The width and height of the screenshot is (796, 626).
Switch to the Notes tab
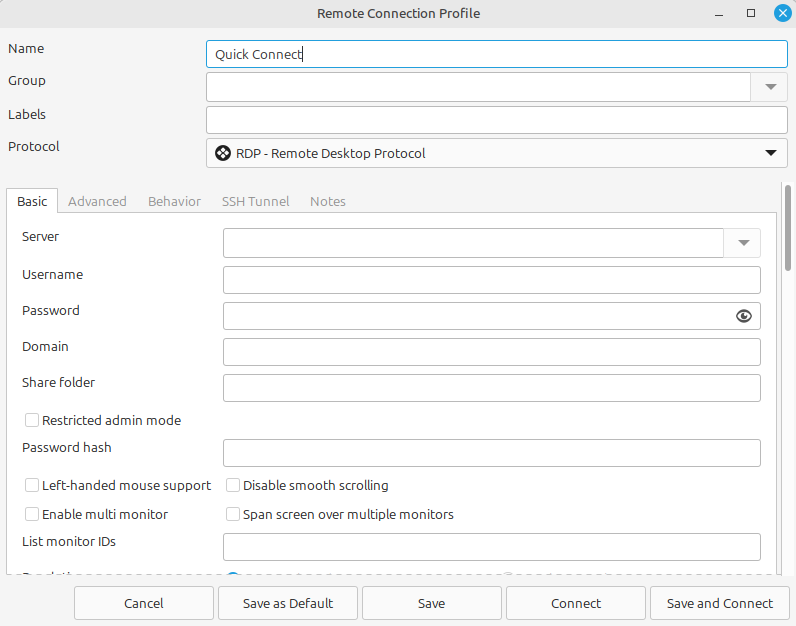coord(327,201)
